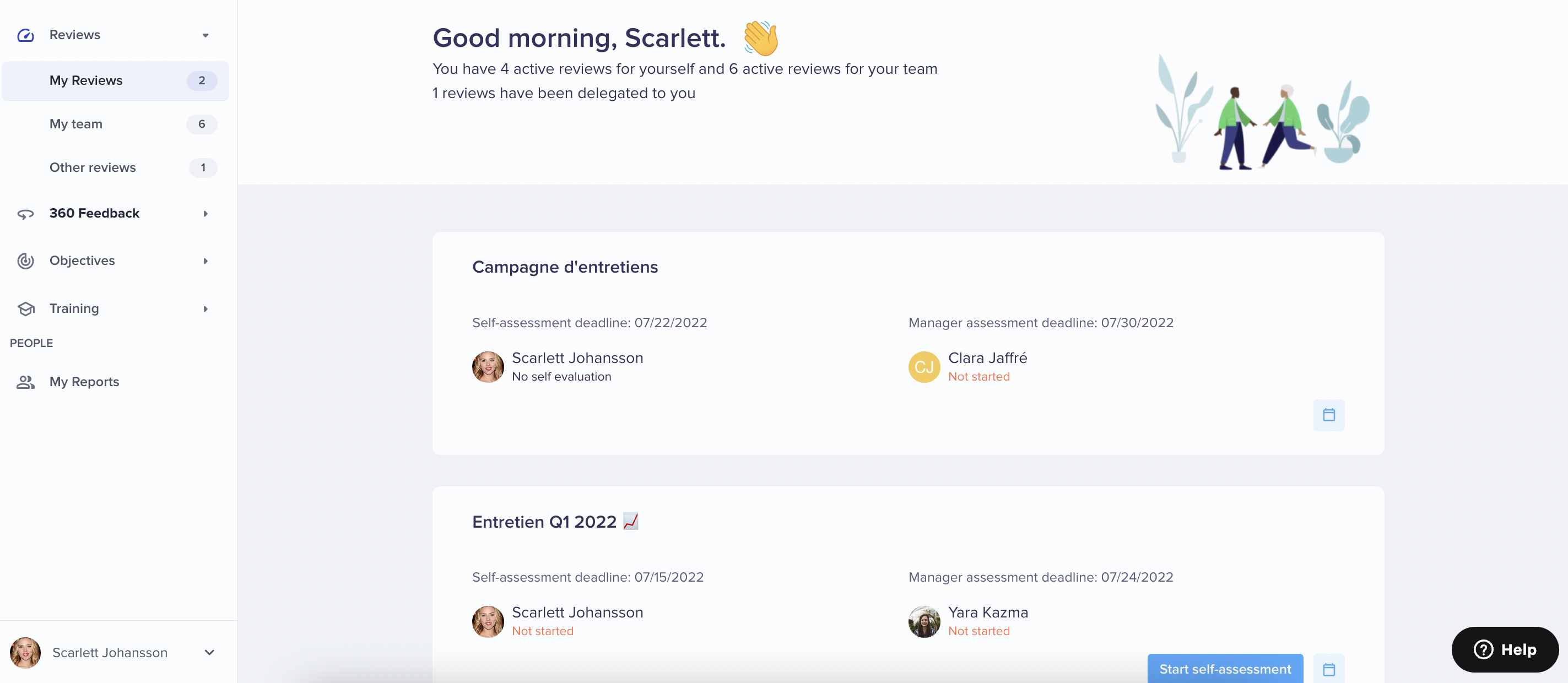Click the Objectives target icon
The image size is (1568, 683).
[x=25, y=261]
